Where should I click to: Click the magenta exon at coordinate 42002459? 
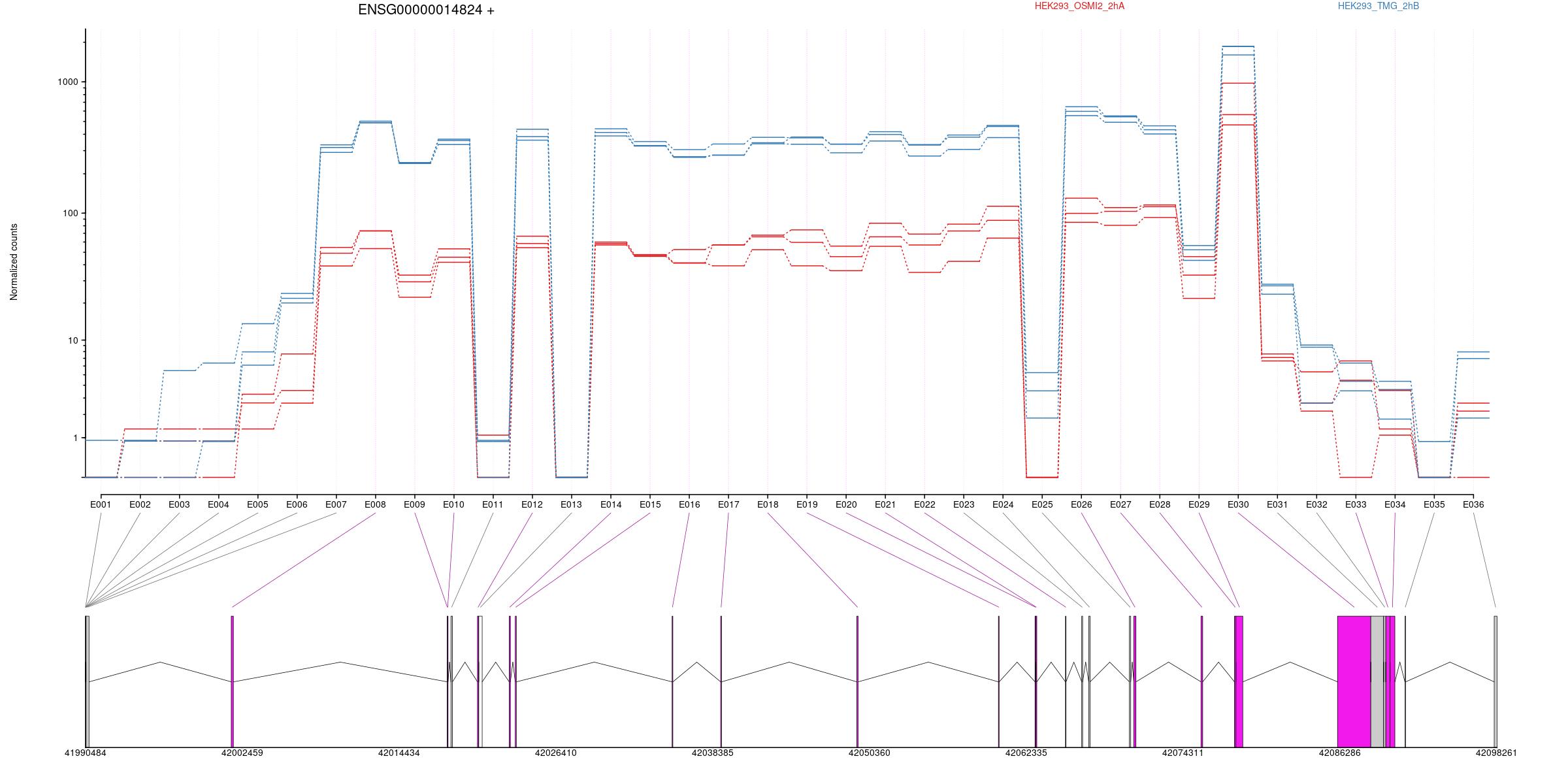point(232,681)
